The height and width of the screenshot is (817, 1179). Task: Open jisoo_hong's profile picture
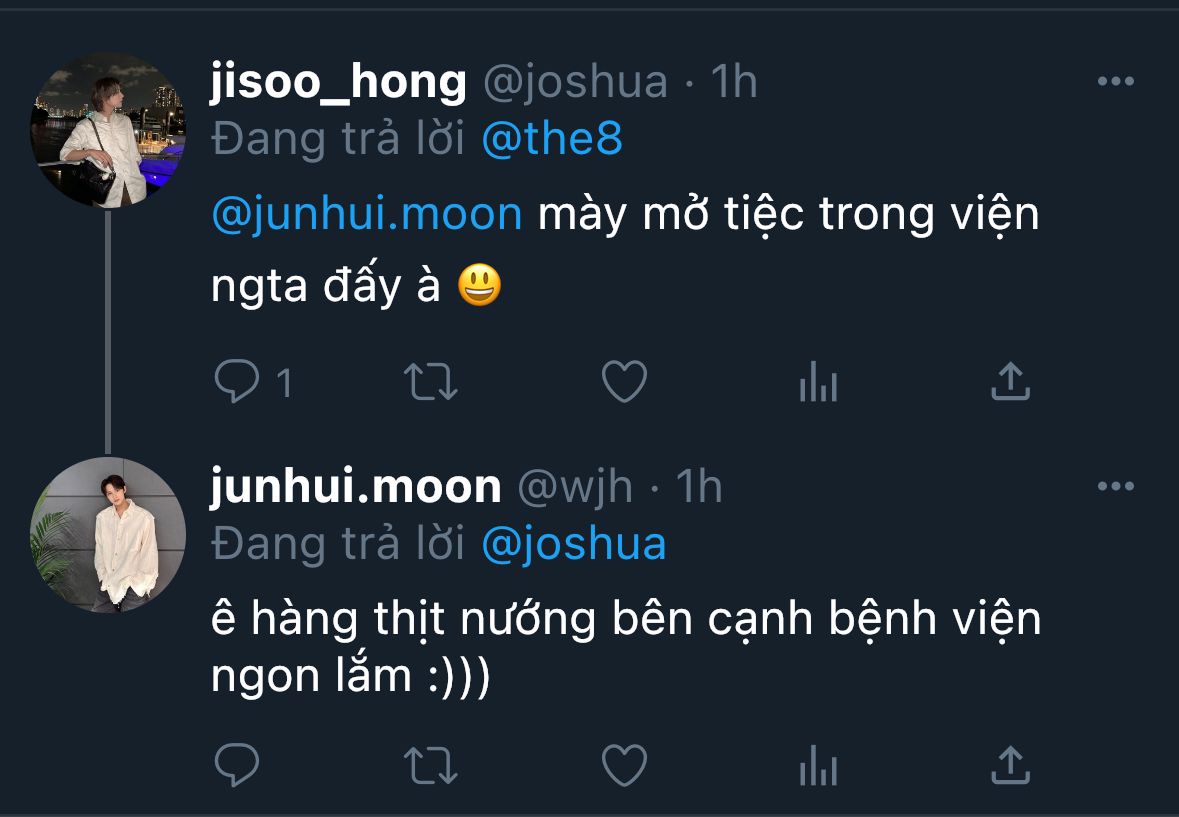[108, 130]
